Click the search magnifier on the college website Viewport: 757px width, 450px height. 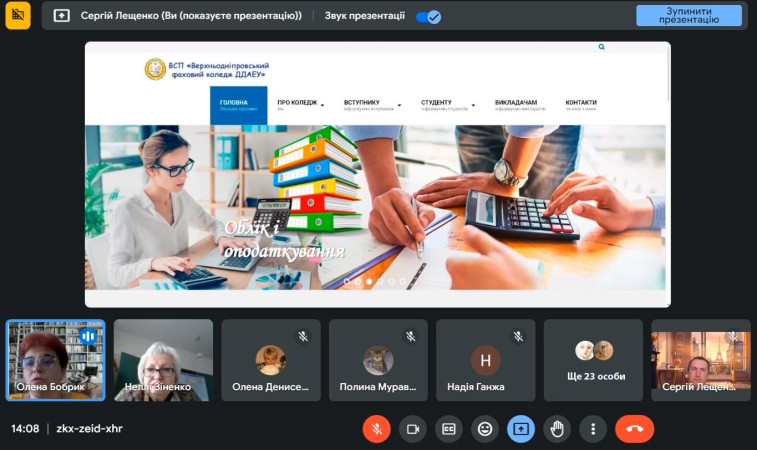[x=602, y=47]
